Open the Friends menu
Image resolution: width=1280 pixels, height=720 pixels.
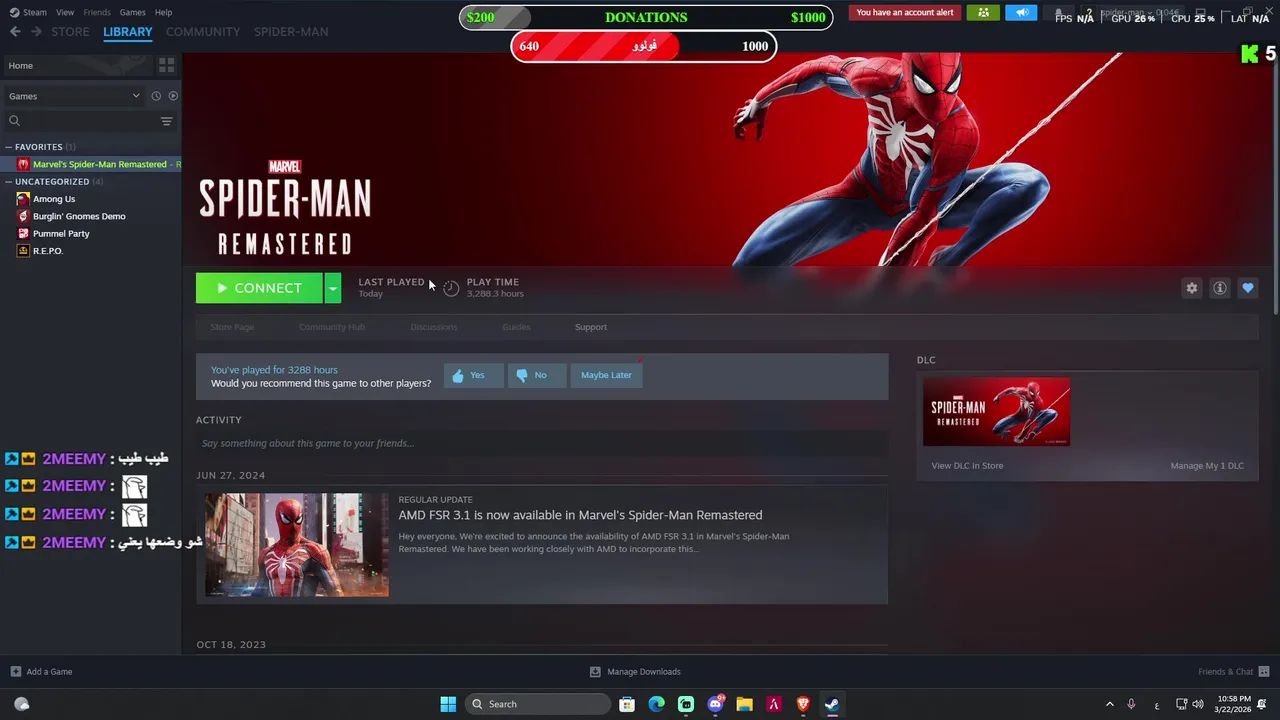97,12
